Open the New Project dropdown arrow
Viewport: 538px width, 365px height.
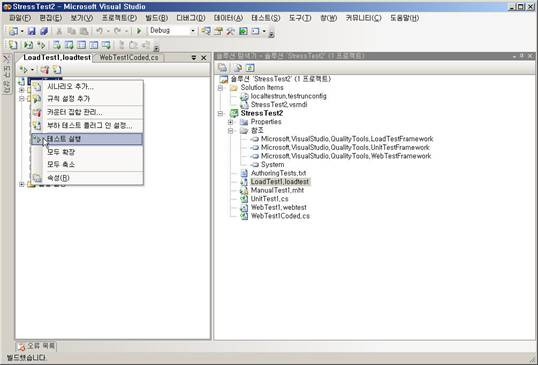point(22,31)
